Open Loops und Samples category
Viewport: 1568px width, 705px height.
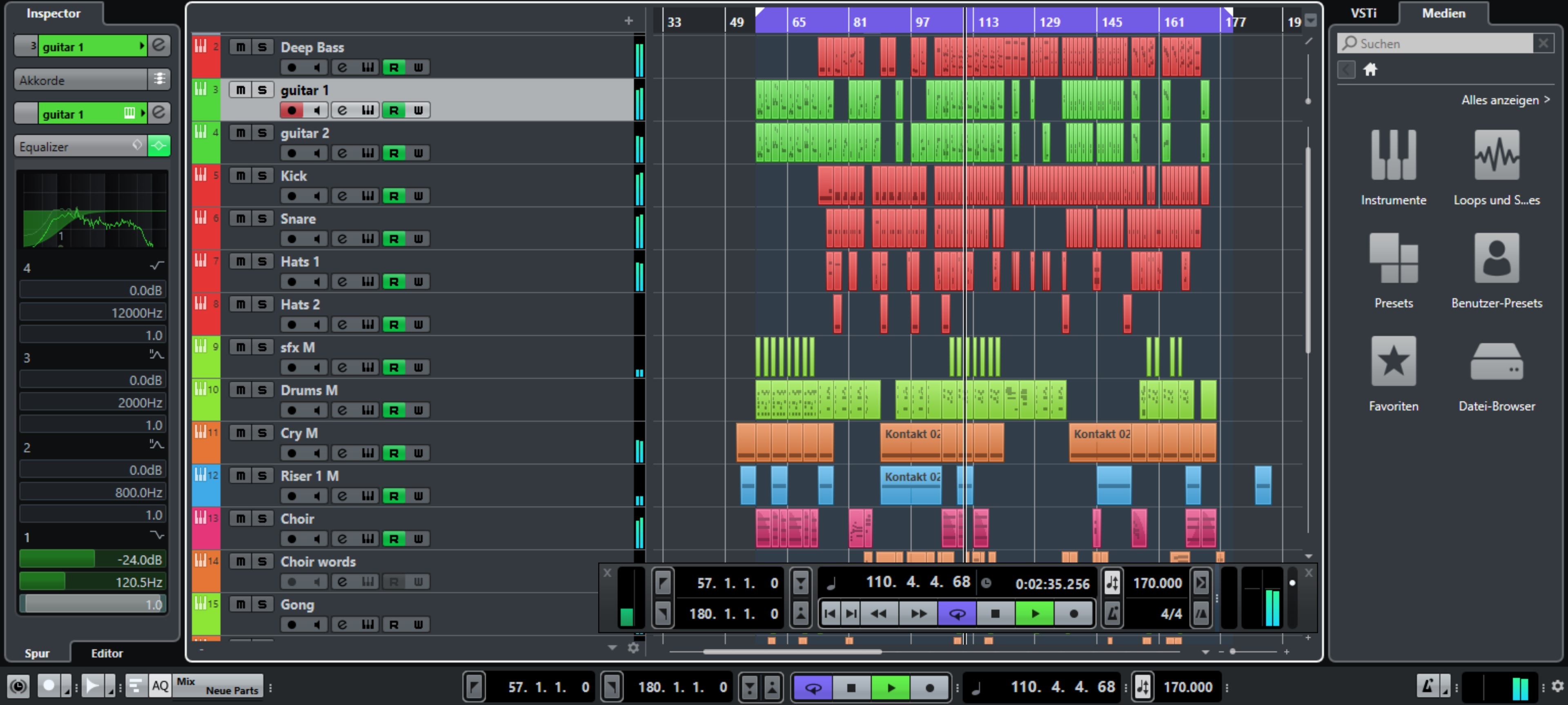pyautogui.click(x=1496, y=167)
